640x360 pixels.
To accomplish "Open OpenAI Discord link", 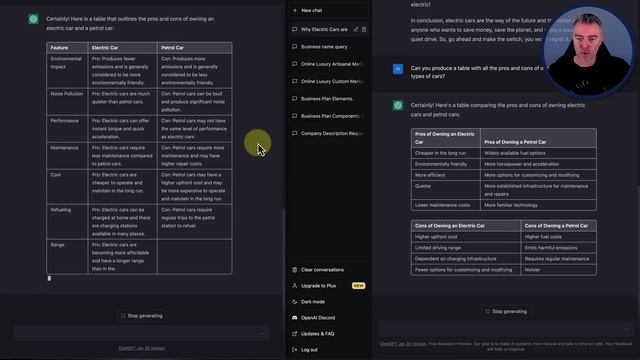I will pos(329,318).
